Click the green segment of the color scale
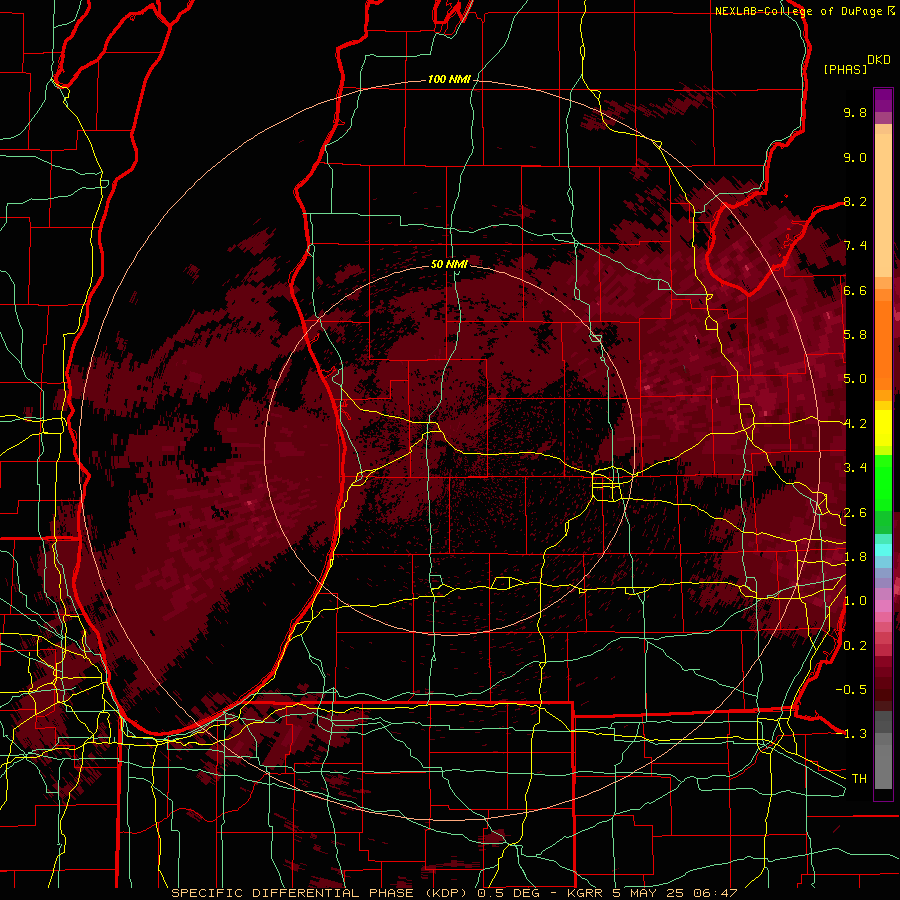This screenshot has width=900, height=900. pos(883,494)
